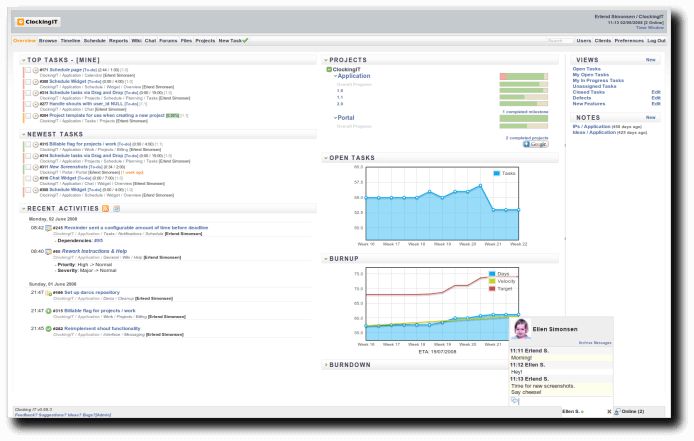Click Edit next to Defects view
Screen dimensions: 694x441
point(656,98)
